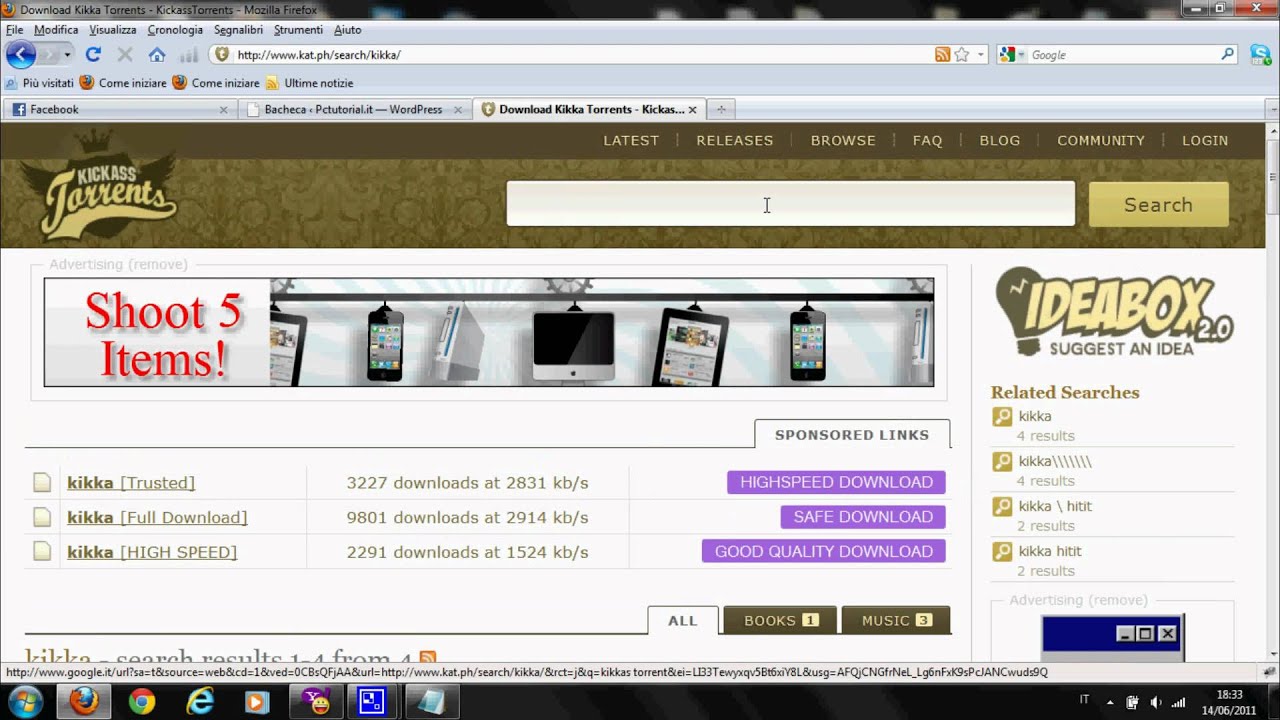Screen dimensions: 1280x720
Task: Click the SAFE DOWNLOAD button
Action: point(863,517)
